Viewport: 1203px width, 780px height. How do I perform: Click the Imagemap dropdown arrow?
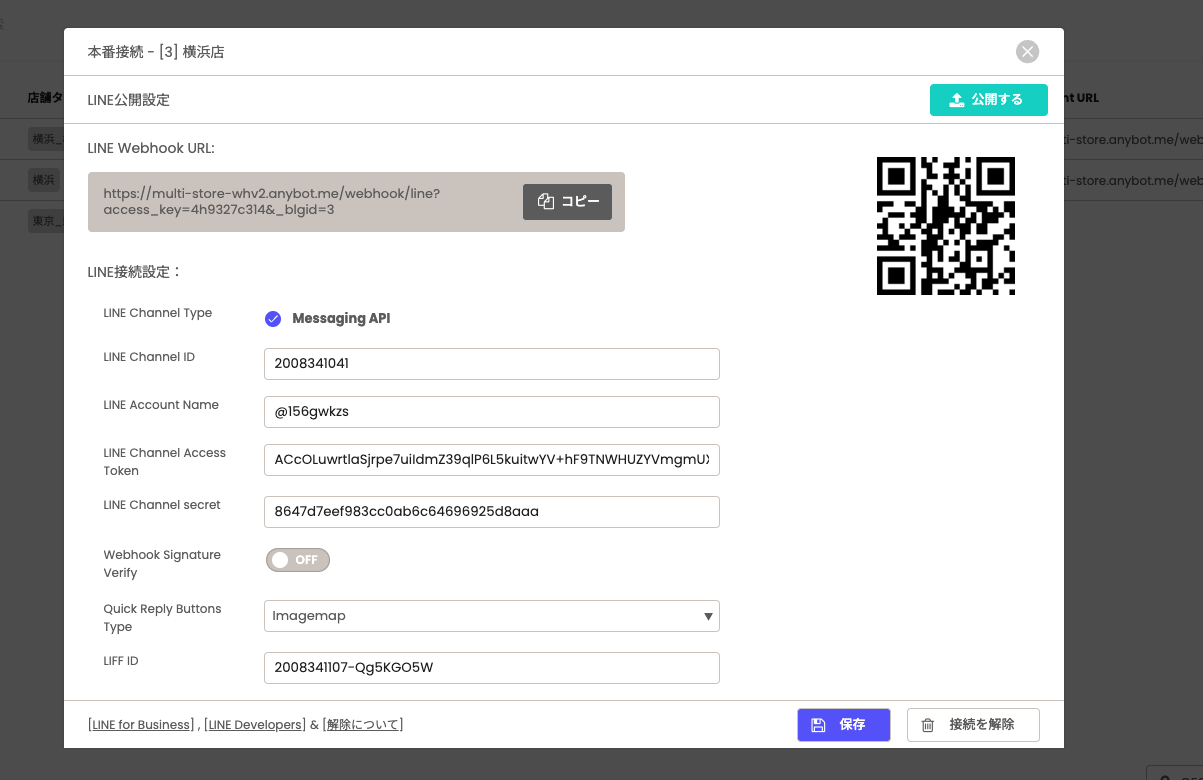(708, 616)
